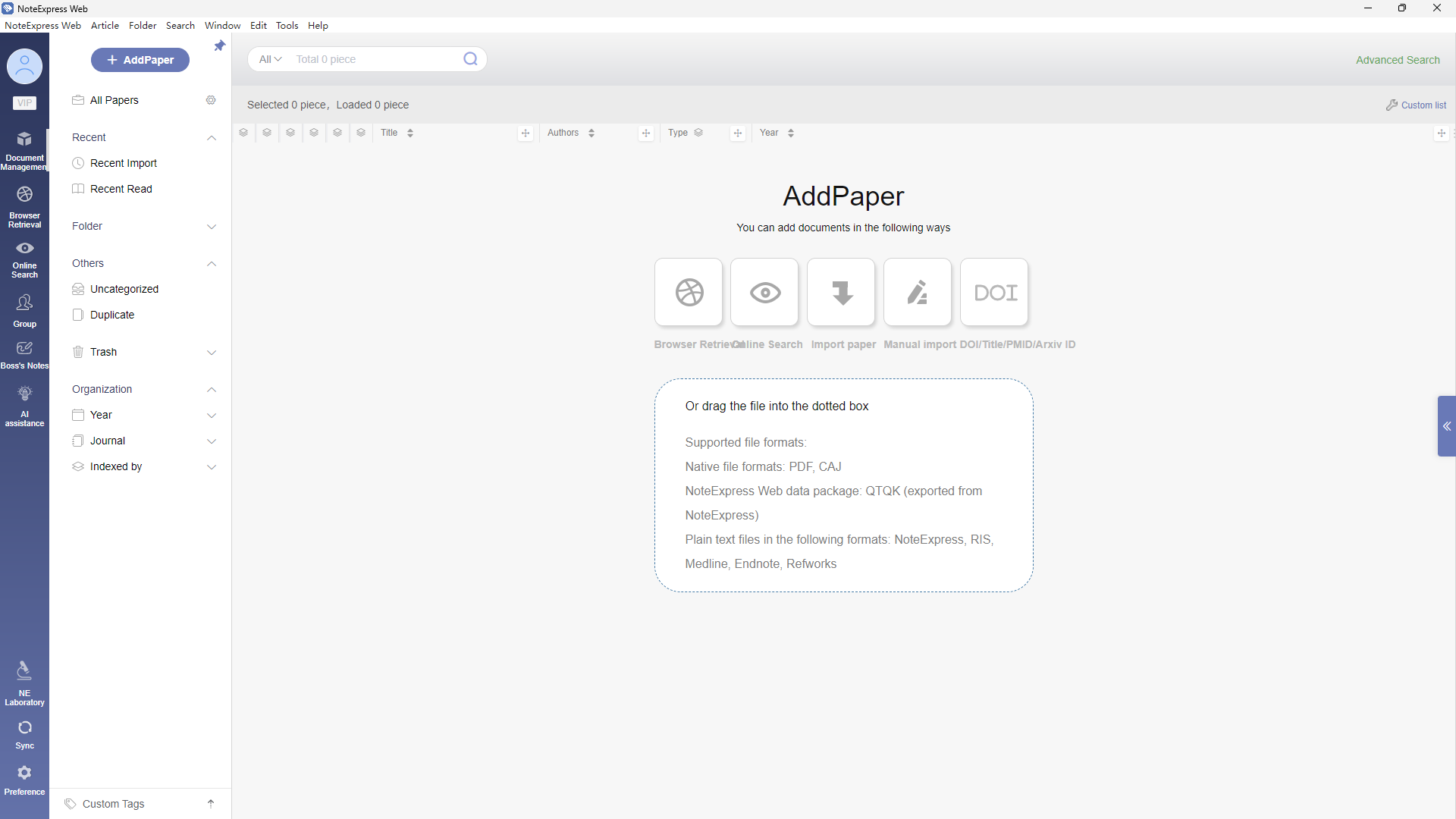Image resolution: width=1456 pixels, height=819 pixels.
Task: Click the DOI import tile
Action: tap(994, 293)
